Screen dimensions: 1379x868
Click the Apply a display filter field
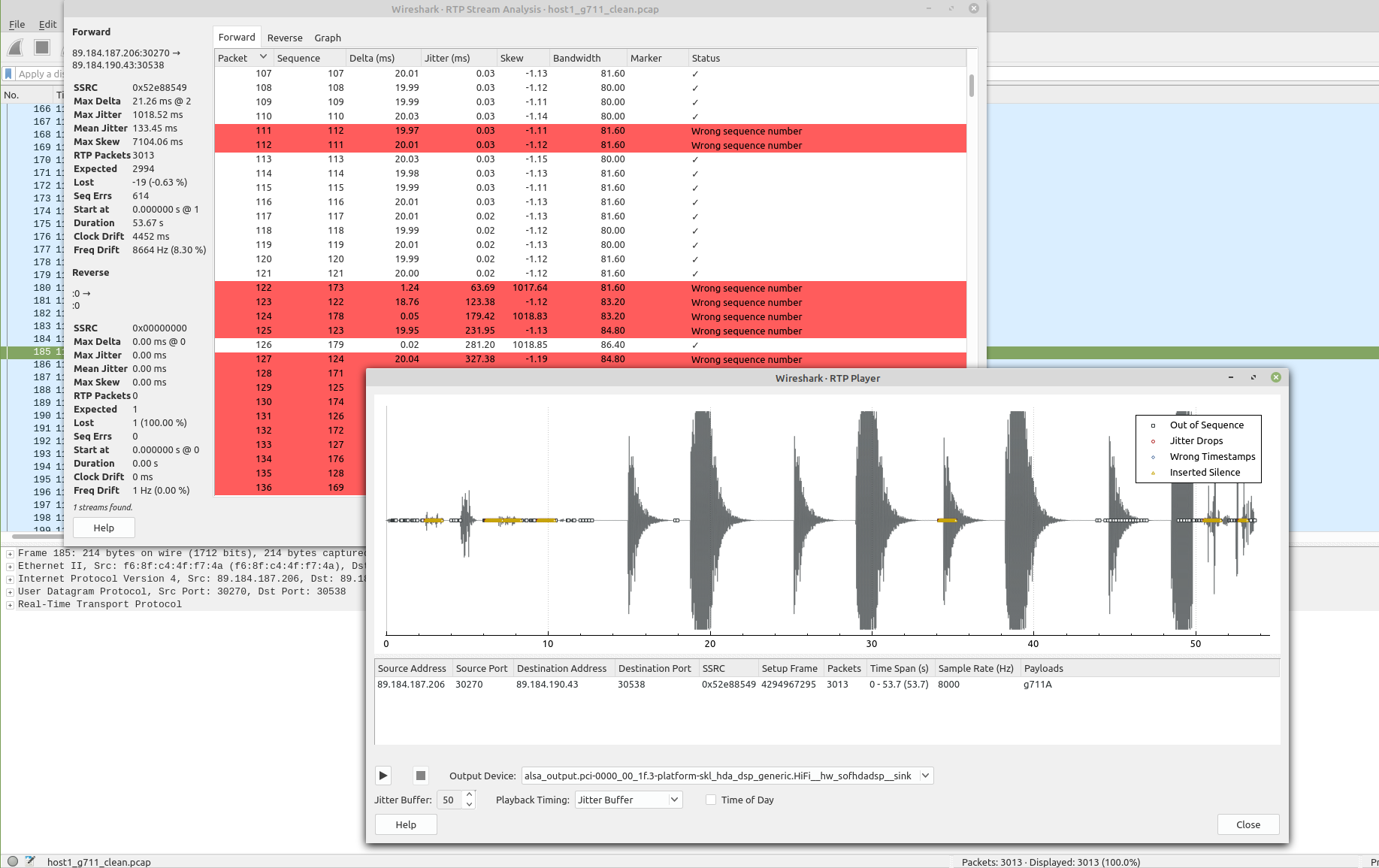click(40, 74)
